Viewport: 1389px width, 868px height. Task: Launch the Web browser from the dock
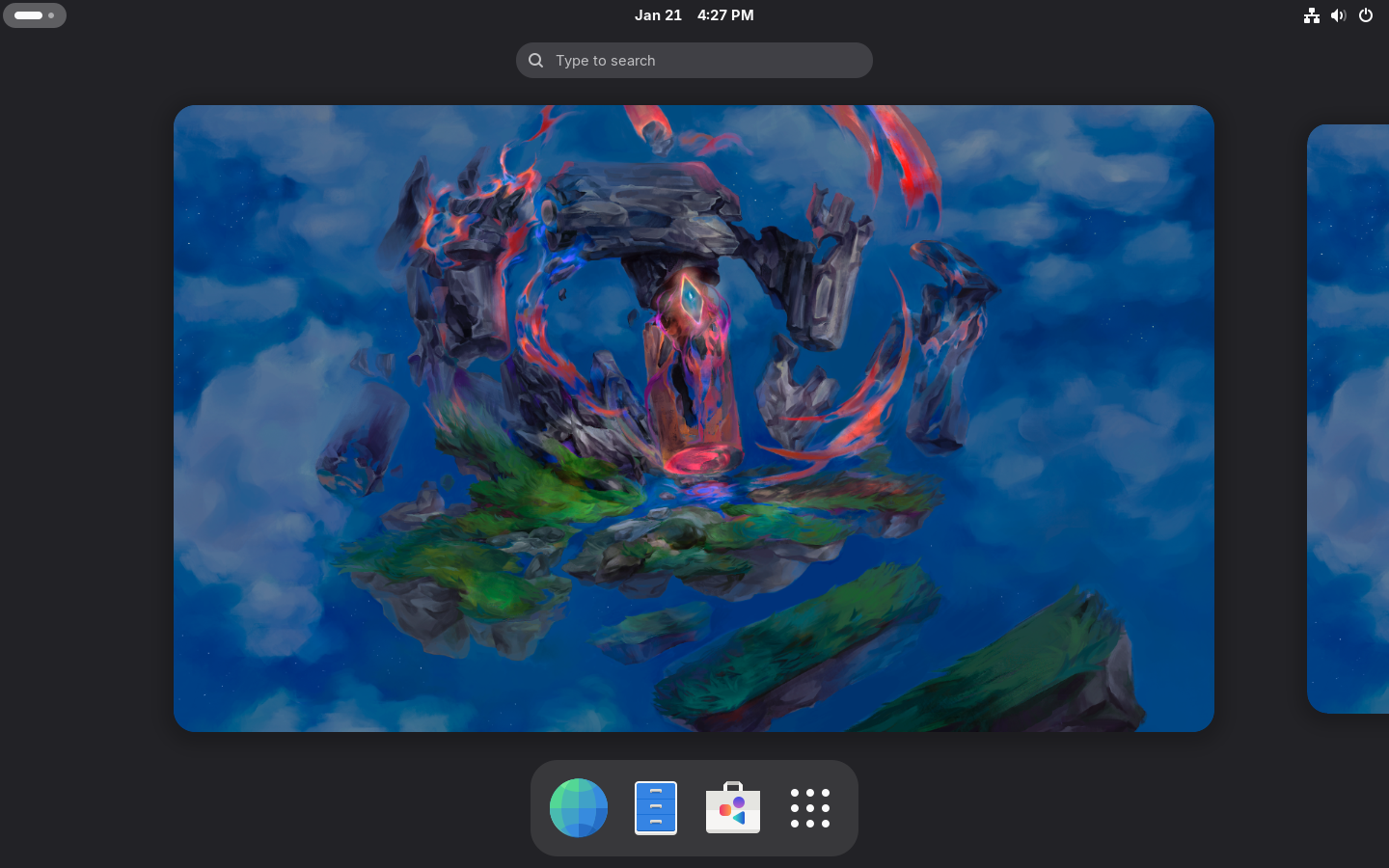click(579, 808)
